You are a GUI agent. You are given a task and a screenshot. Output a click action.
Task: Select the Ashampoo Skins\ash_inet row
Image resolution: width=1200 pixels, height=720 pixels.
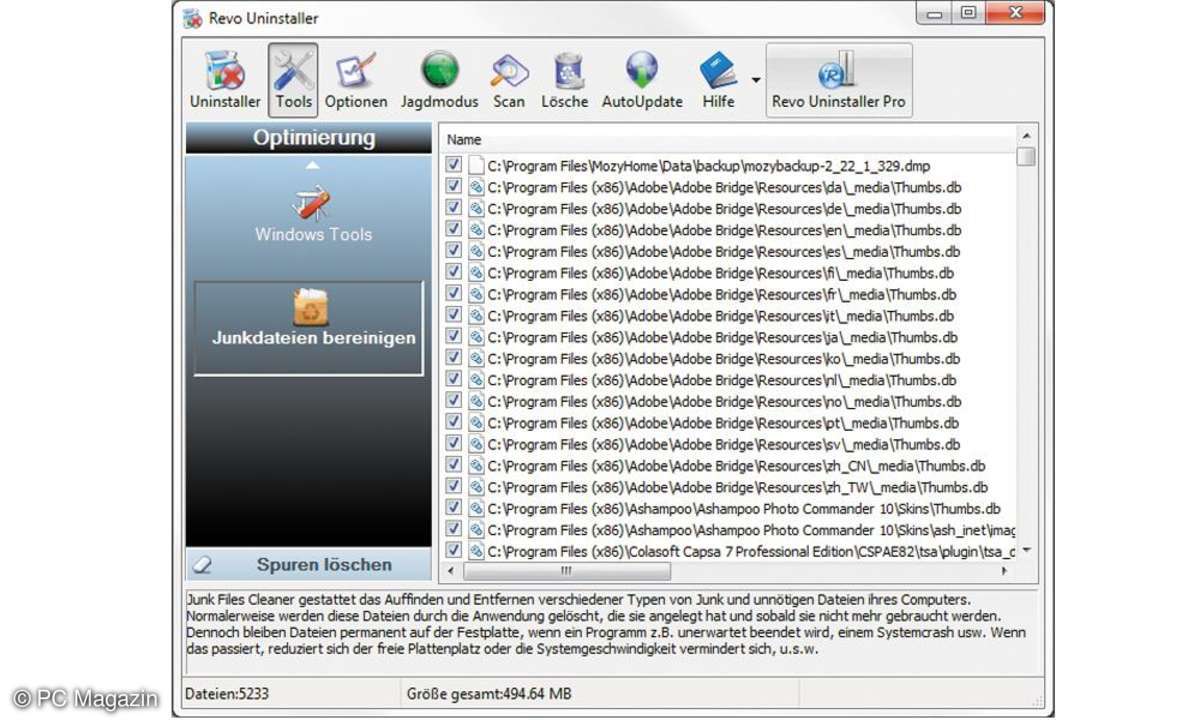[x=751, y=531]
